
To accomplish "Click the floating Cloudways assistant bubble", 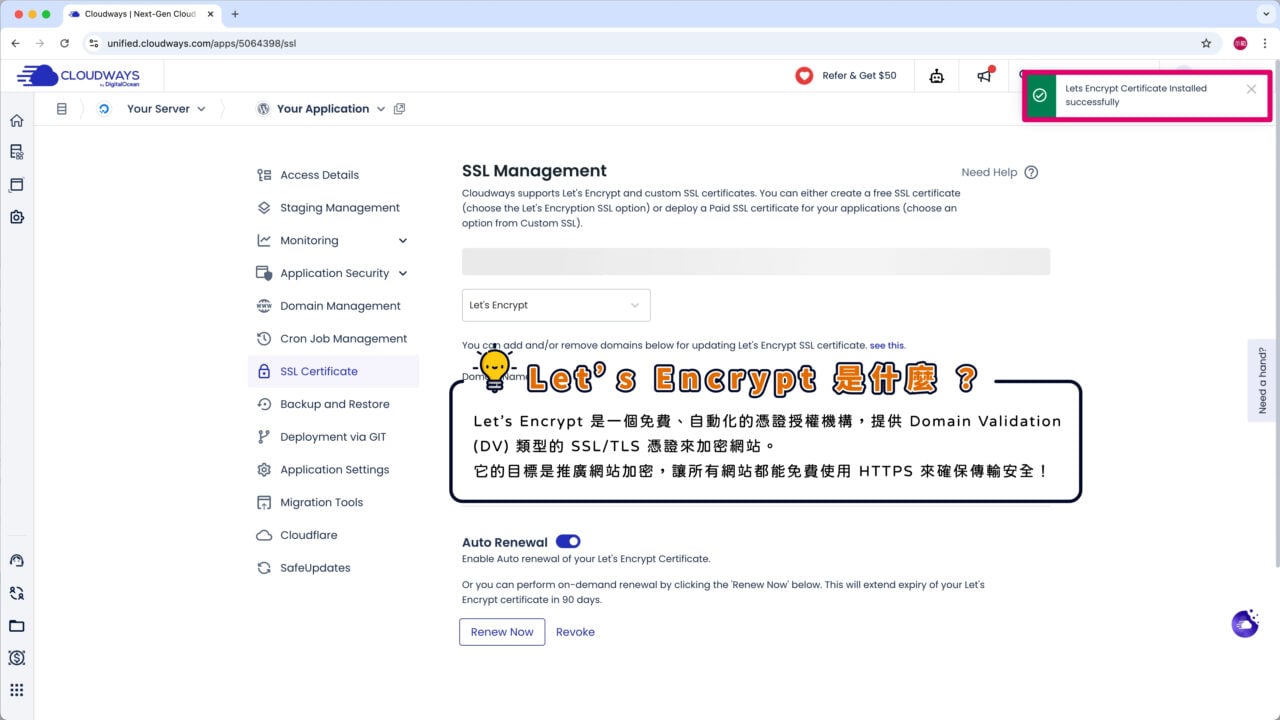I will click(1245, 624).
